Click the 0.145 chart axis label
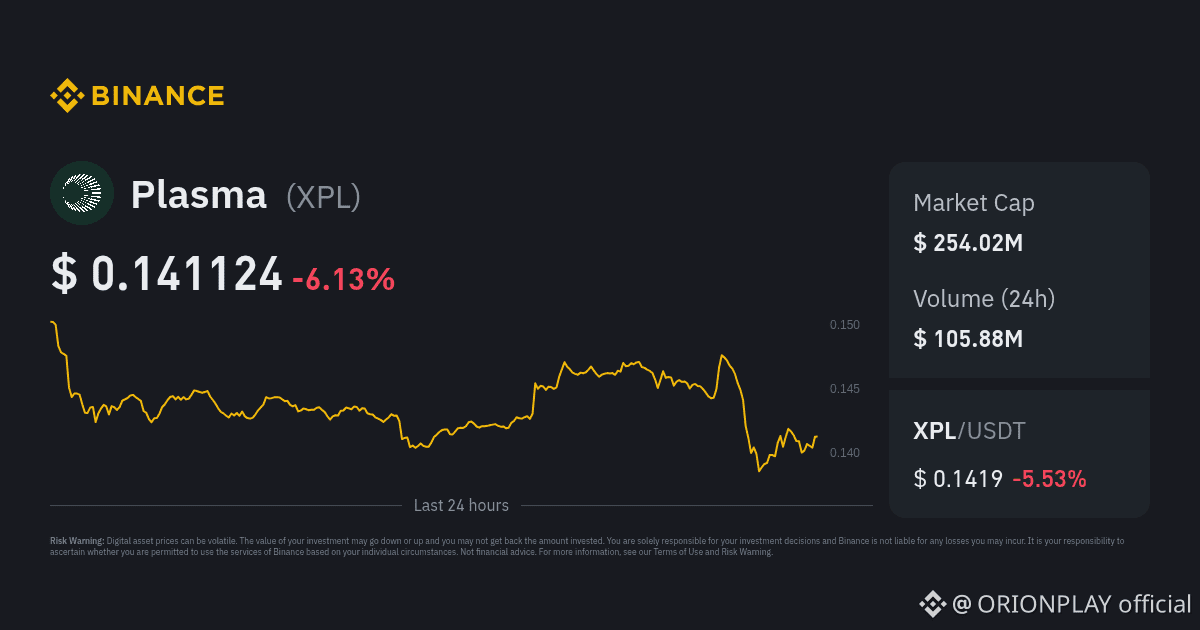This screenshot has height=630, width=1200. (844, 388)
